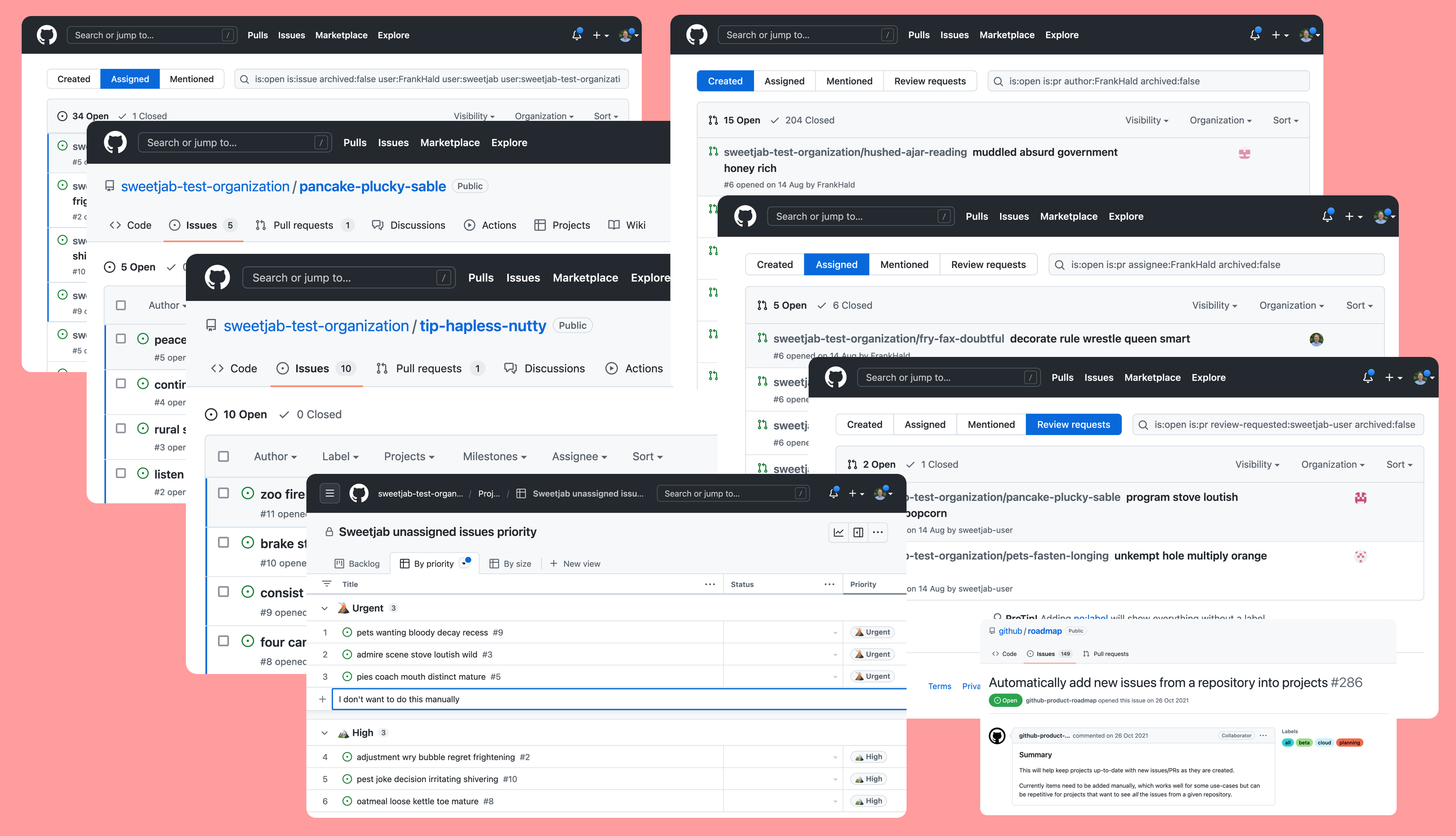Open Author filter dropdown in tip-hapless-nutty
This screenshot has width=1456, height=836.
click(275, 457)
